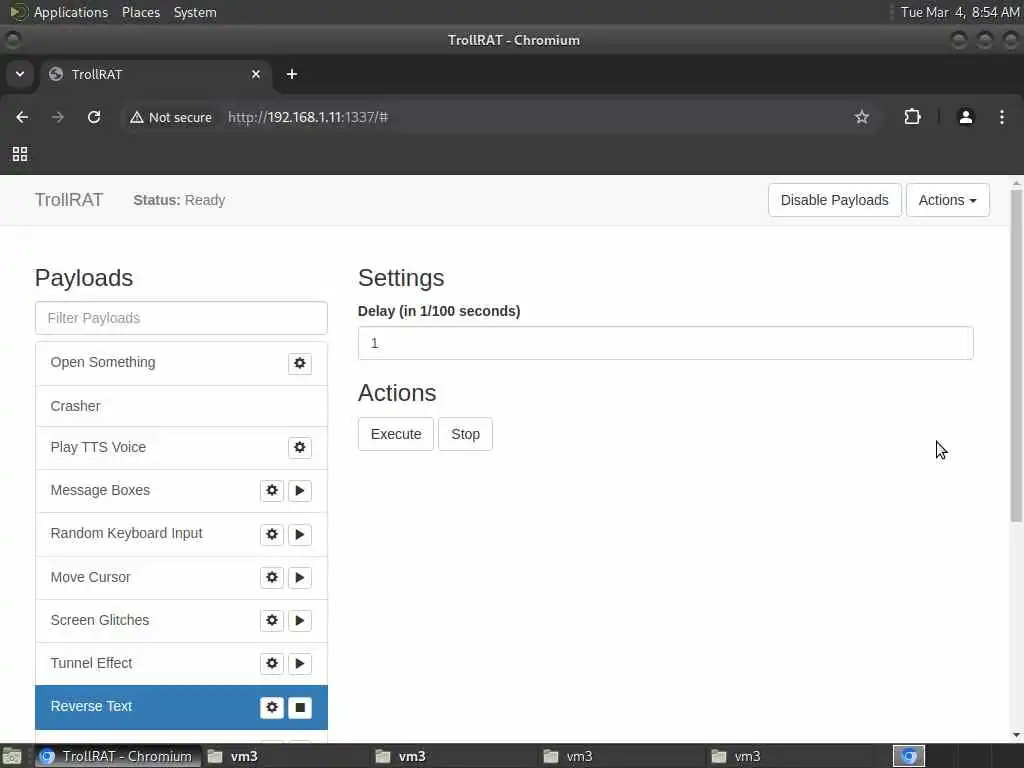1024x768 pixels.
Task: Click the Stop button under Actions
Action: [x=466, y=434]
